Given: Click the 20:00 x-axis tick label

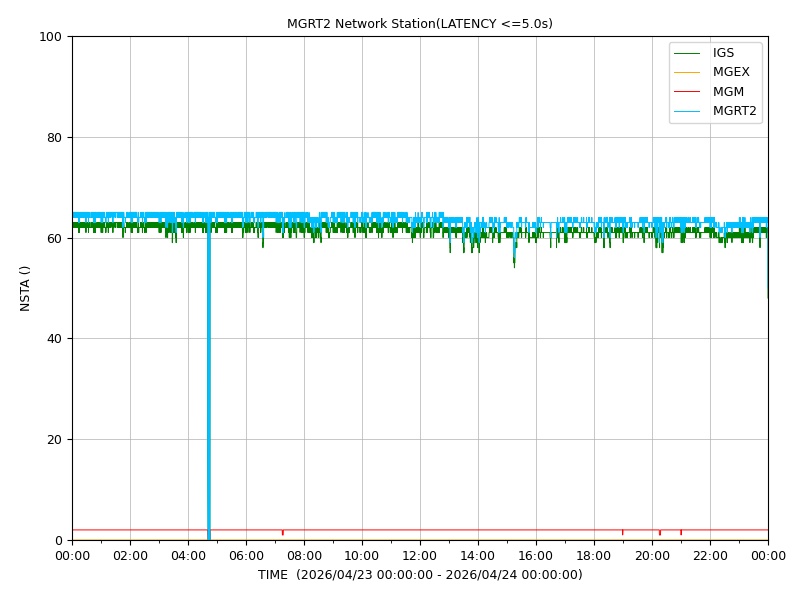Looking at the screenshot, I should (x=652, y=556).
